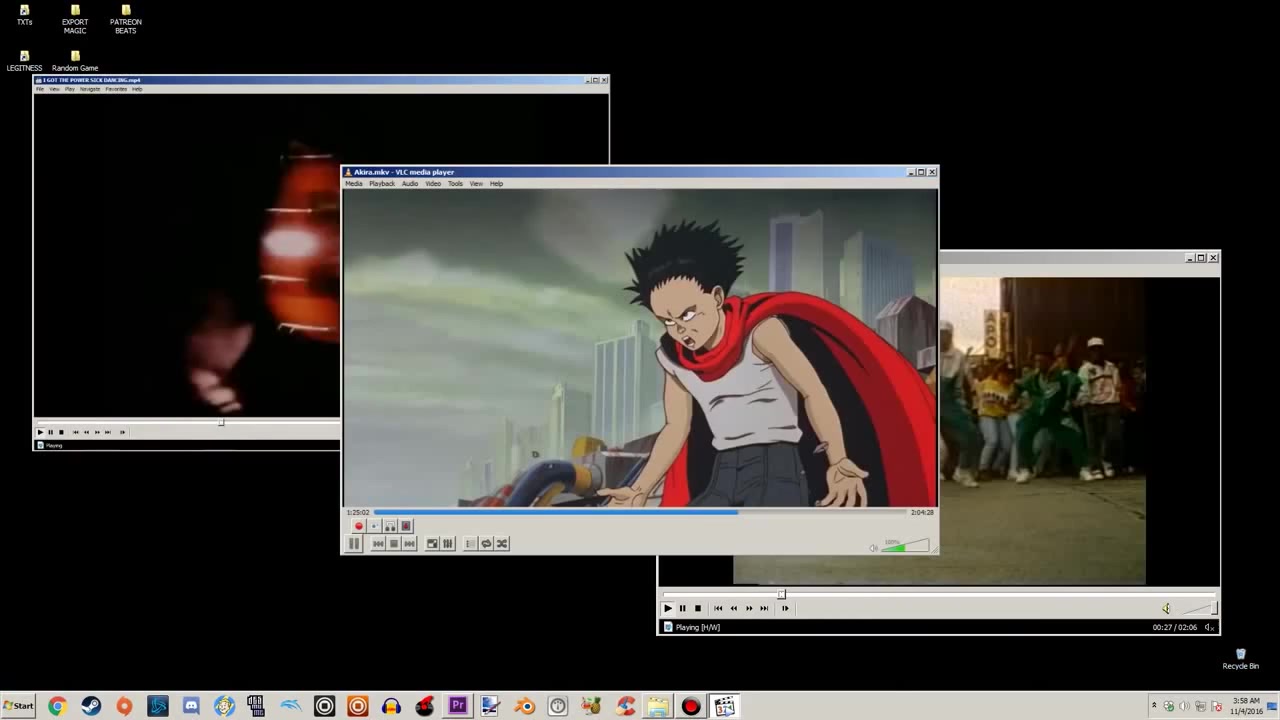The height and width of the screenshot is (720, 1280).
Task: Open Discord from the taskbar
Action: 191,706
